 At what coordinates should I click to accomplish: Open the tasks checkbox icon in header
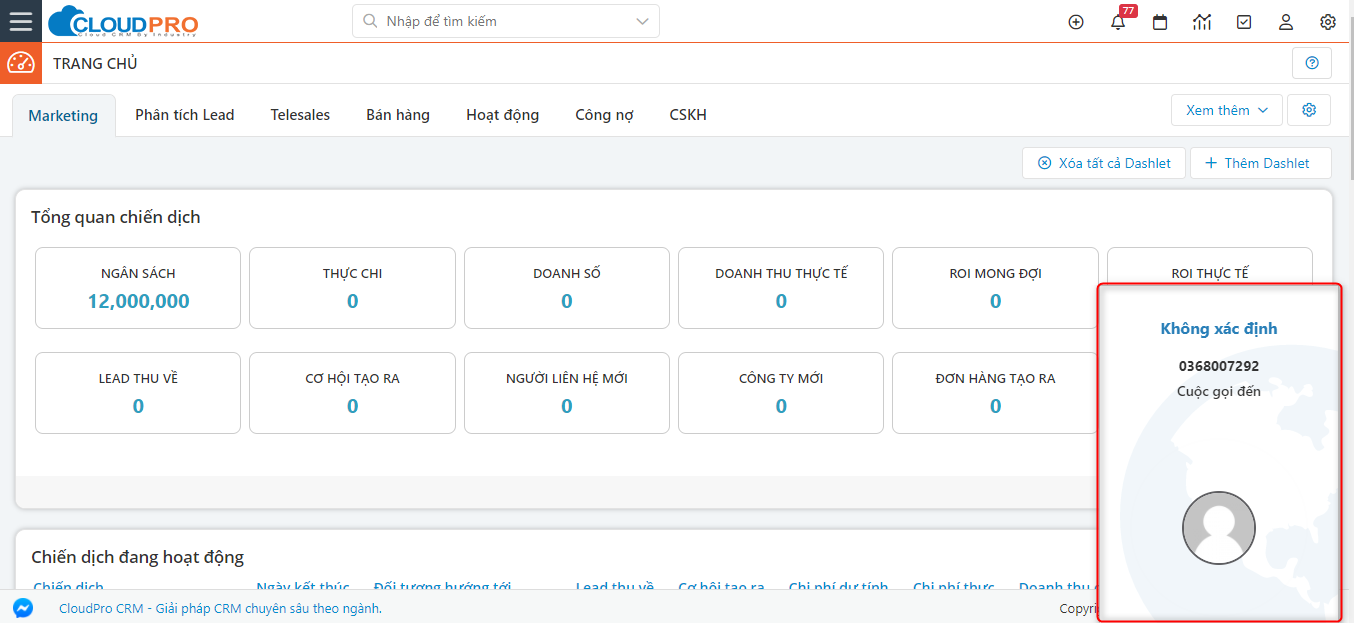click(1244, 22)
